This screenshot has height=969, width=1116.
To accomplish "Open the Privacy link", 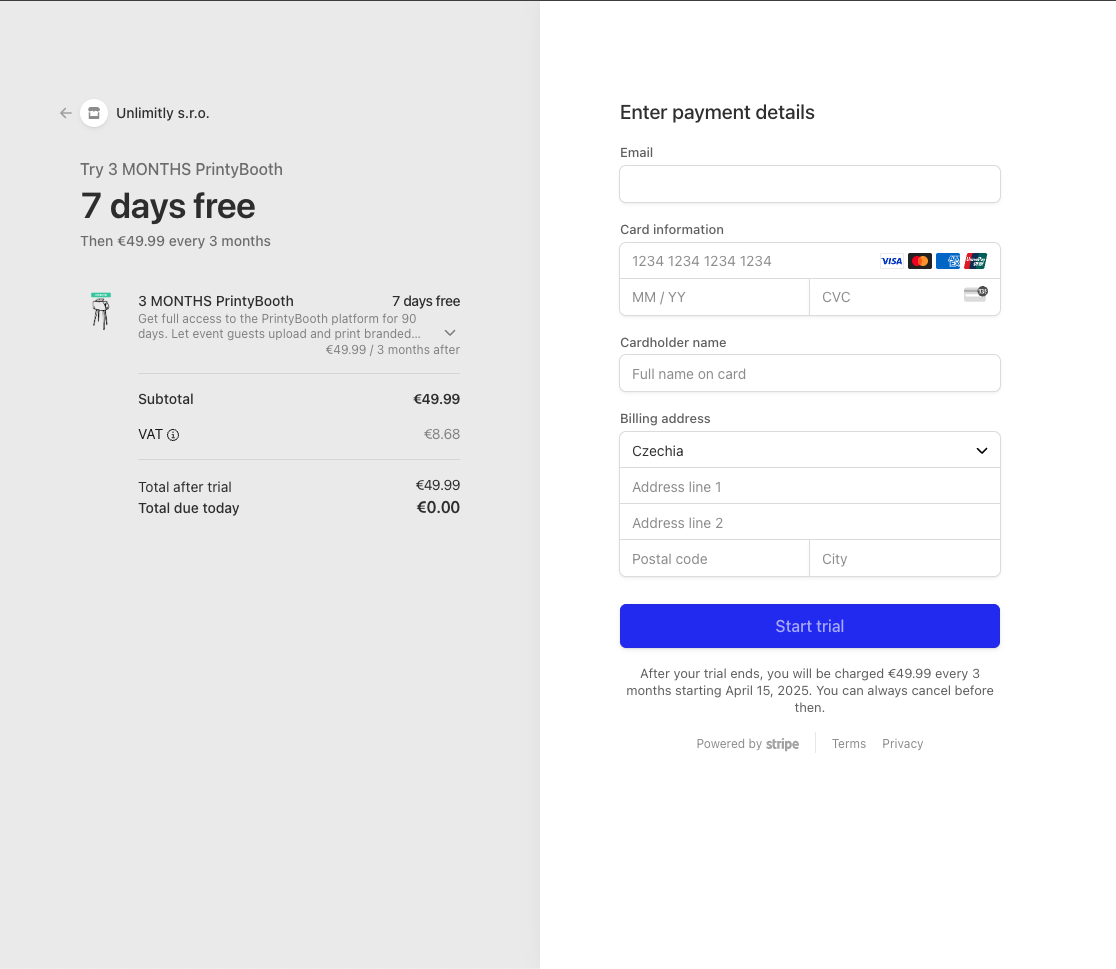I will click(x=902, y=744).
